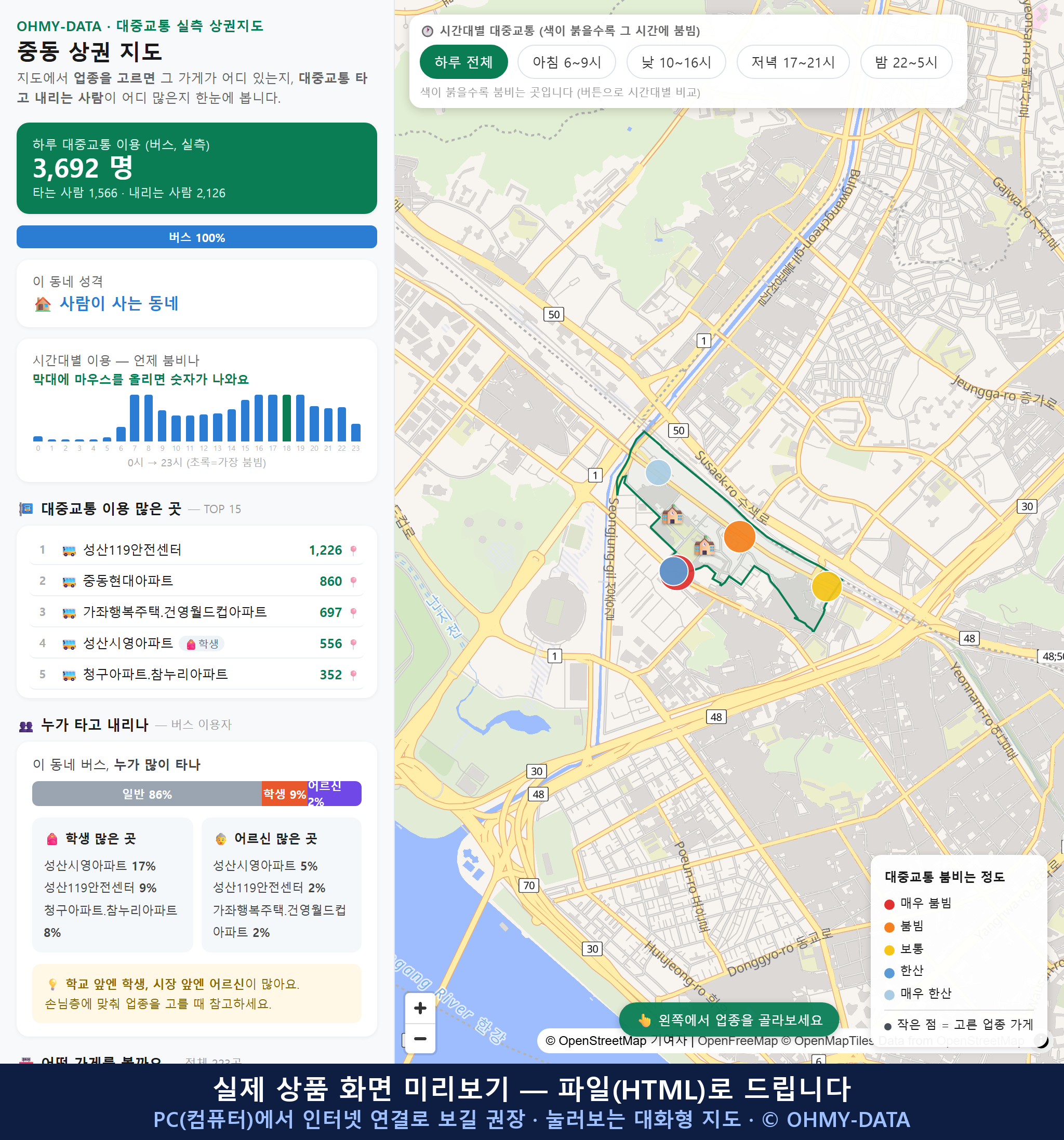Click the pin icon next to 860

(x=353, y=582)
